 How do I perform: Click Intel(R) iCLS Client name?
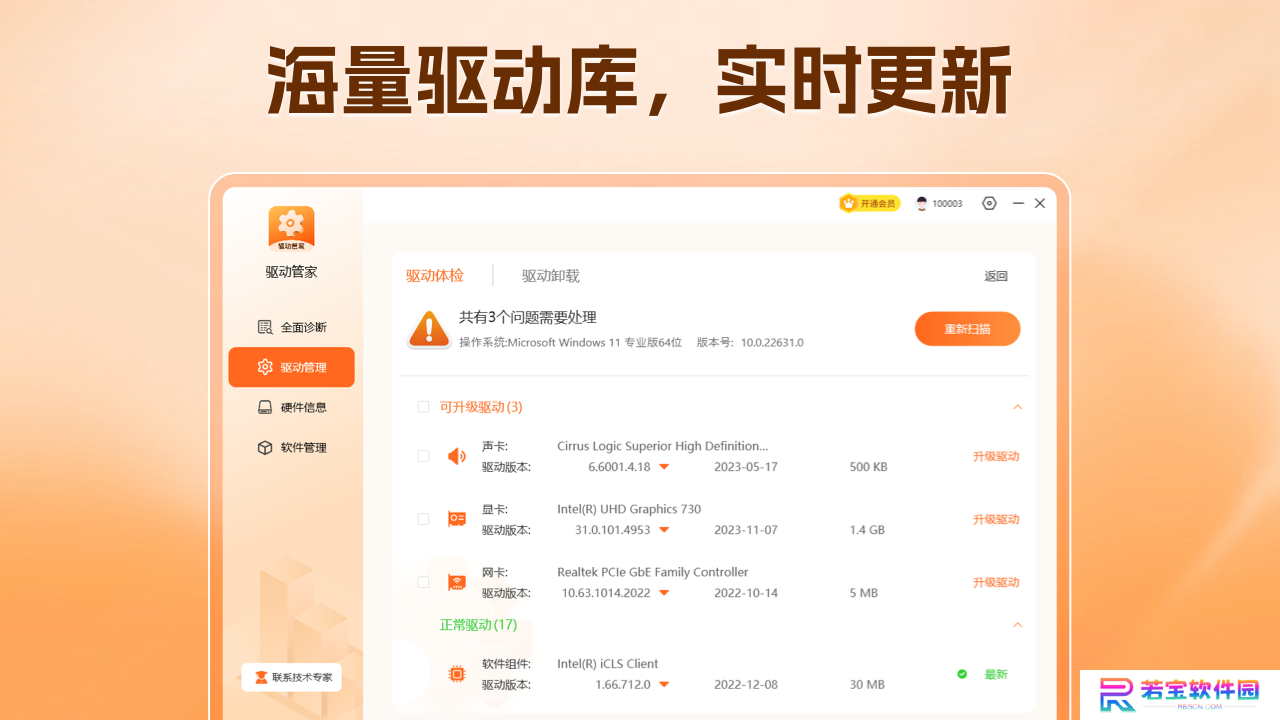(x=608, y=664)
